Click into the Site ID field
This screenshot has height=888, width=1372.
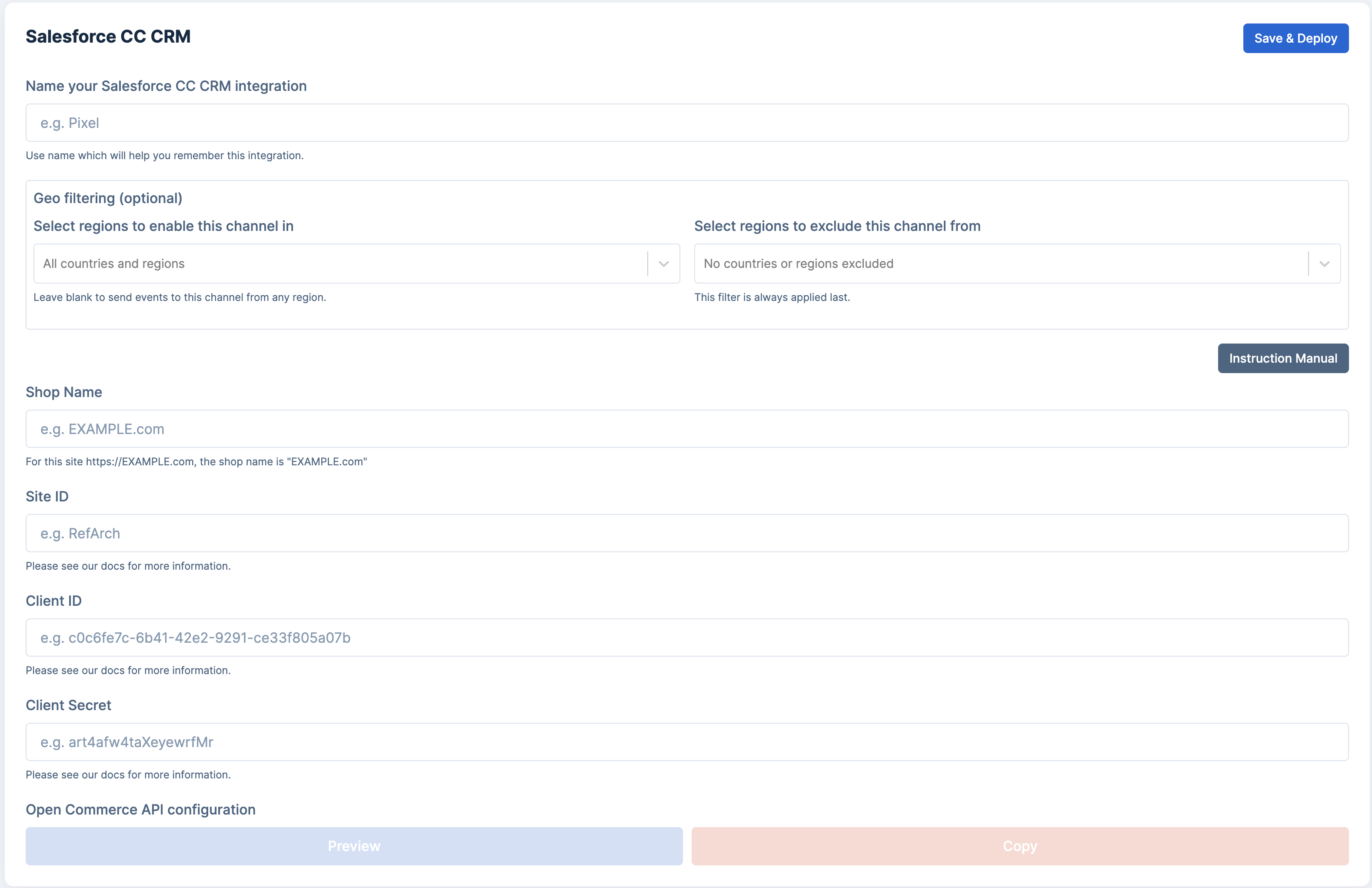coord(686,534)
